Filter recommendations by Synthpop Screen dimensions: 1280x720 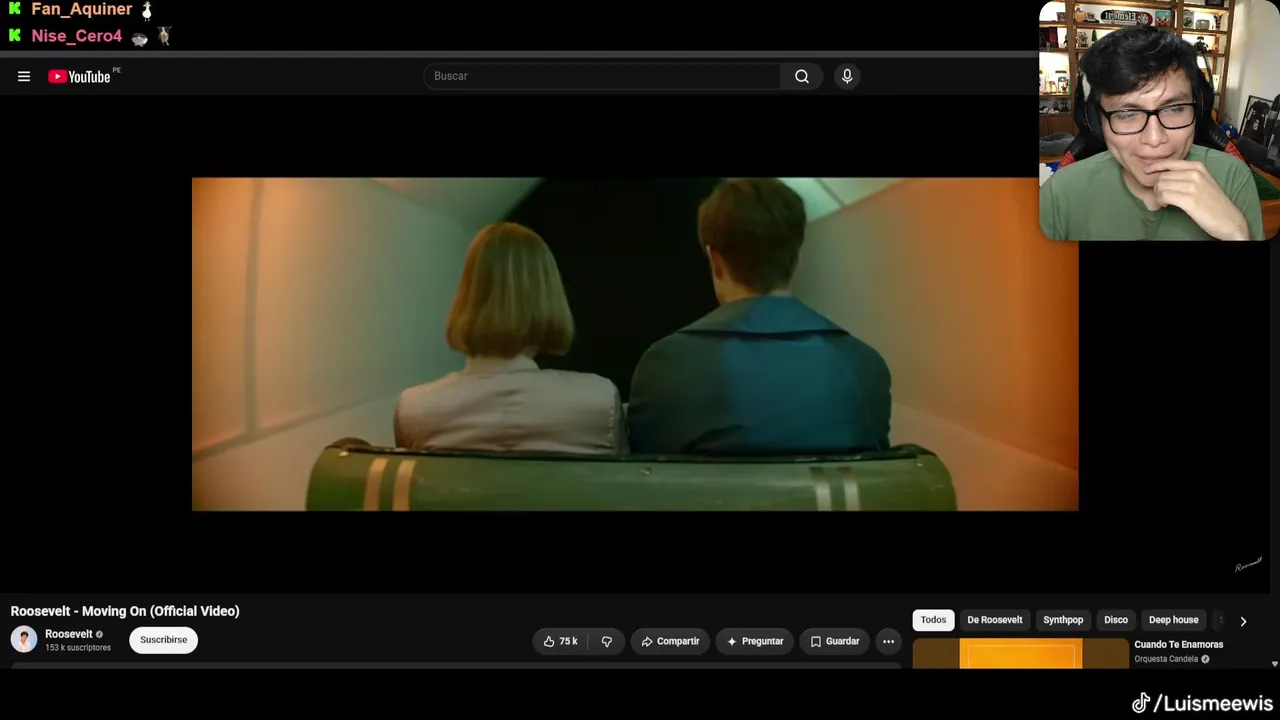pos(1063,620)
